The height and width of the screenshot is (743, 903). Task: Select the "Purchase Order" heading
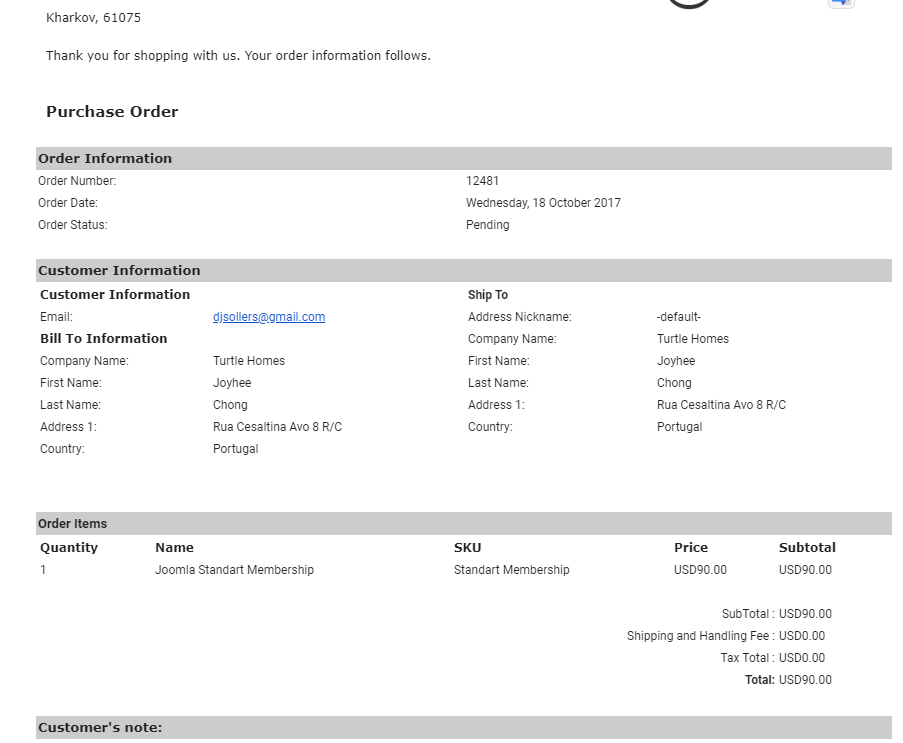pos(112,112)
